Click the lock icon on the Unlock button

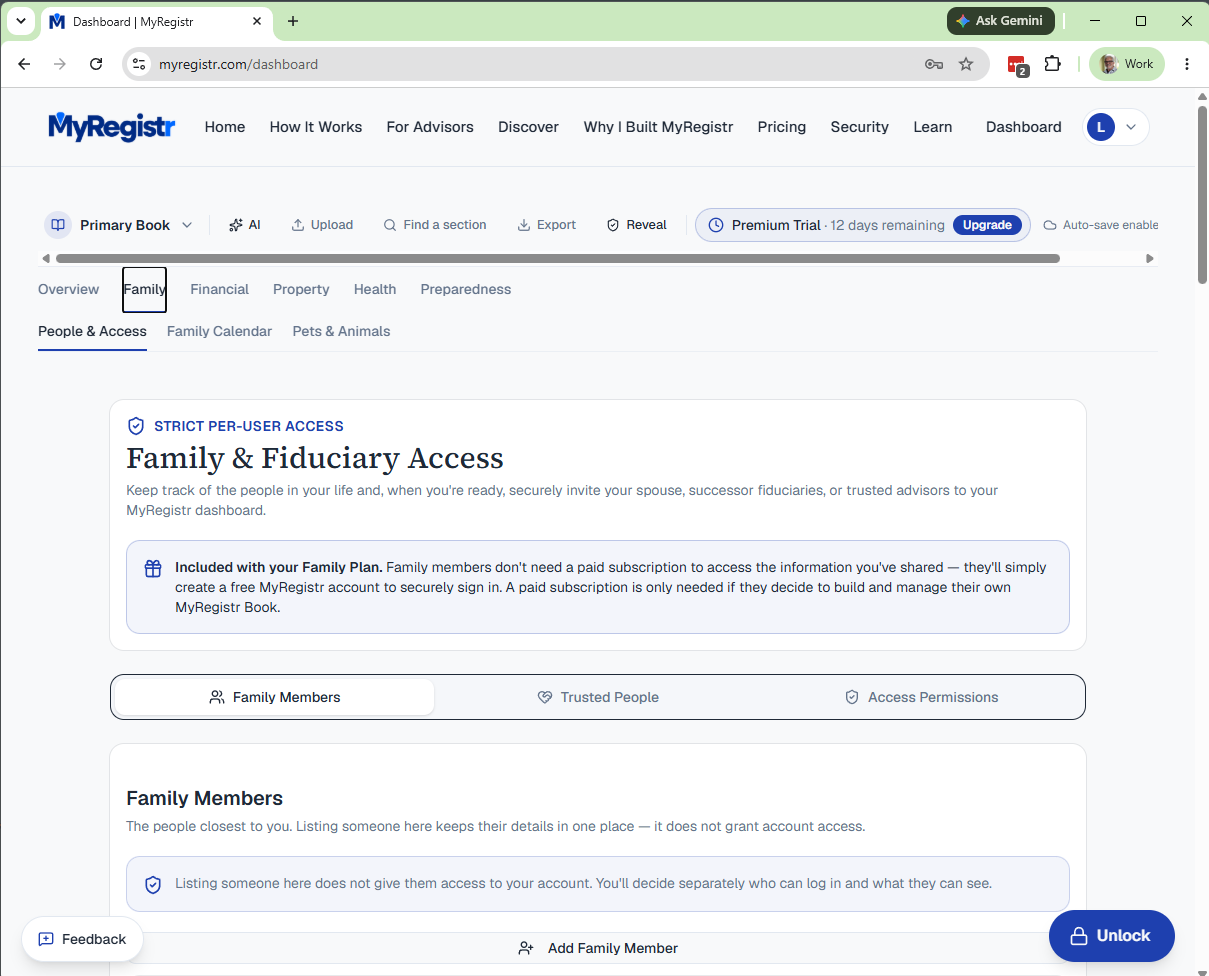1079,936
